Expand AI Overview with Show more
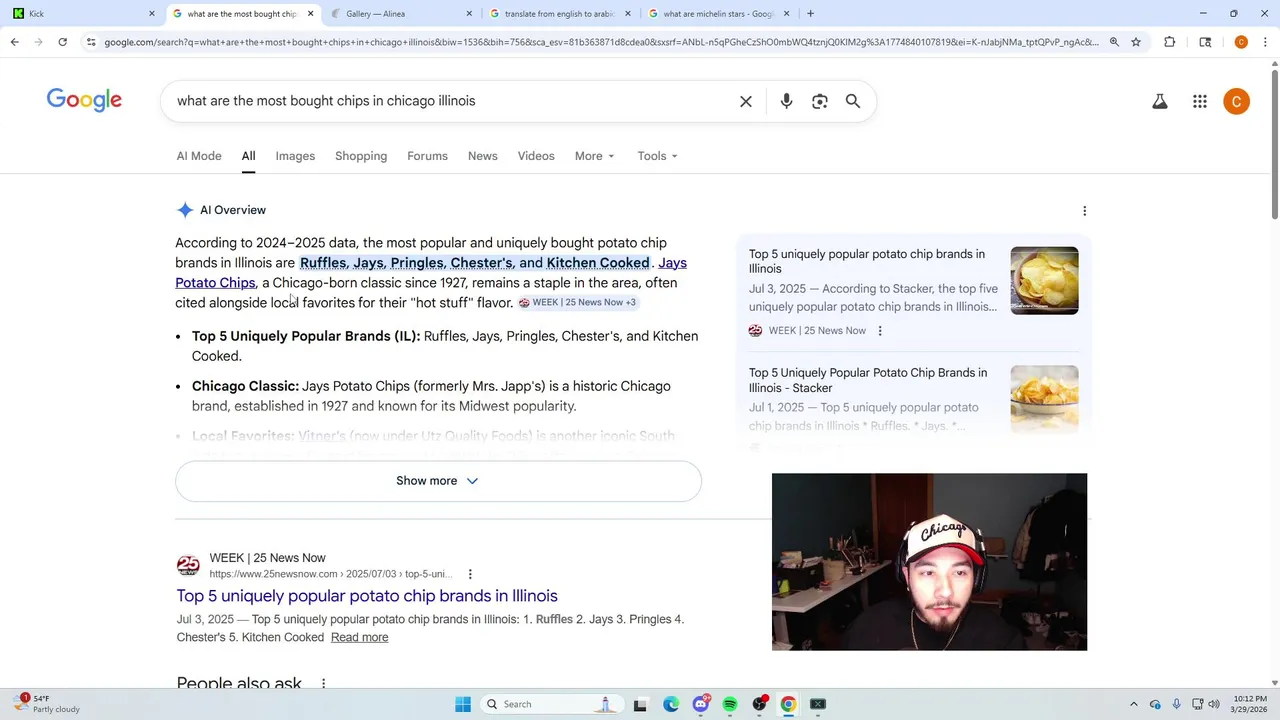This screenshot has width=1280, height=720. point(438,481)
